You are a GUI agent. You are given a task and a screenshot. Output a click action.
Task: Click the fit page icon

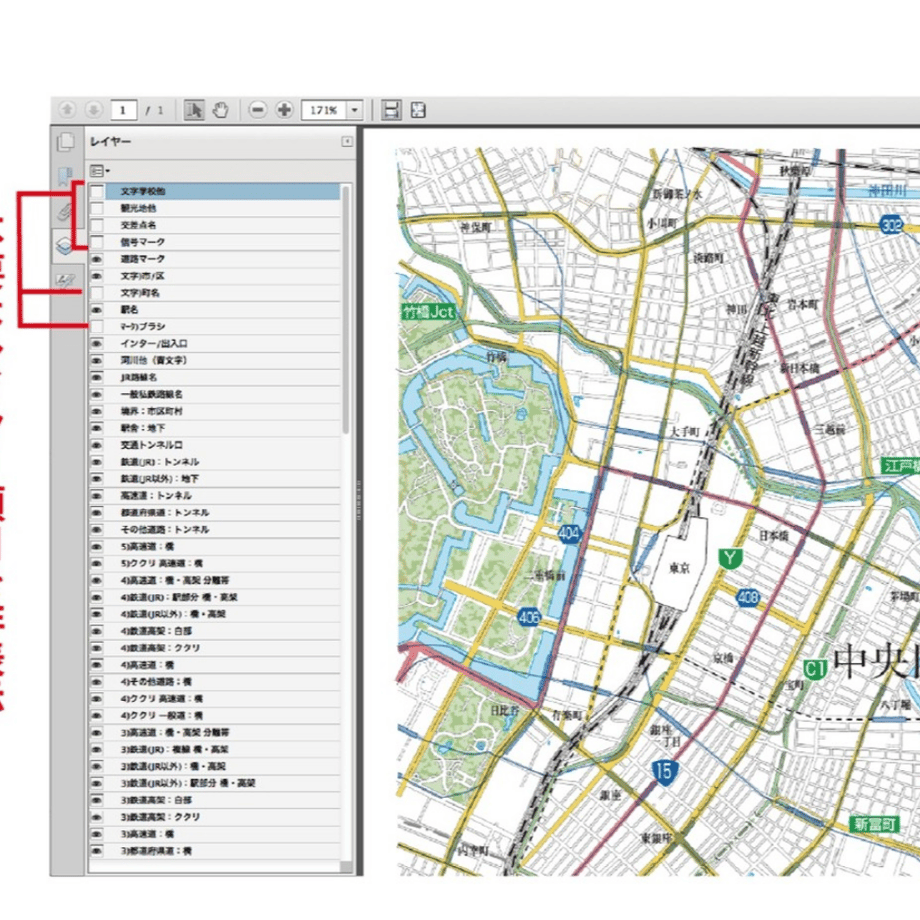click(x=418, y=110)
